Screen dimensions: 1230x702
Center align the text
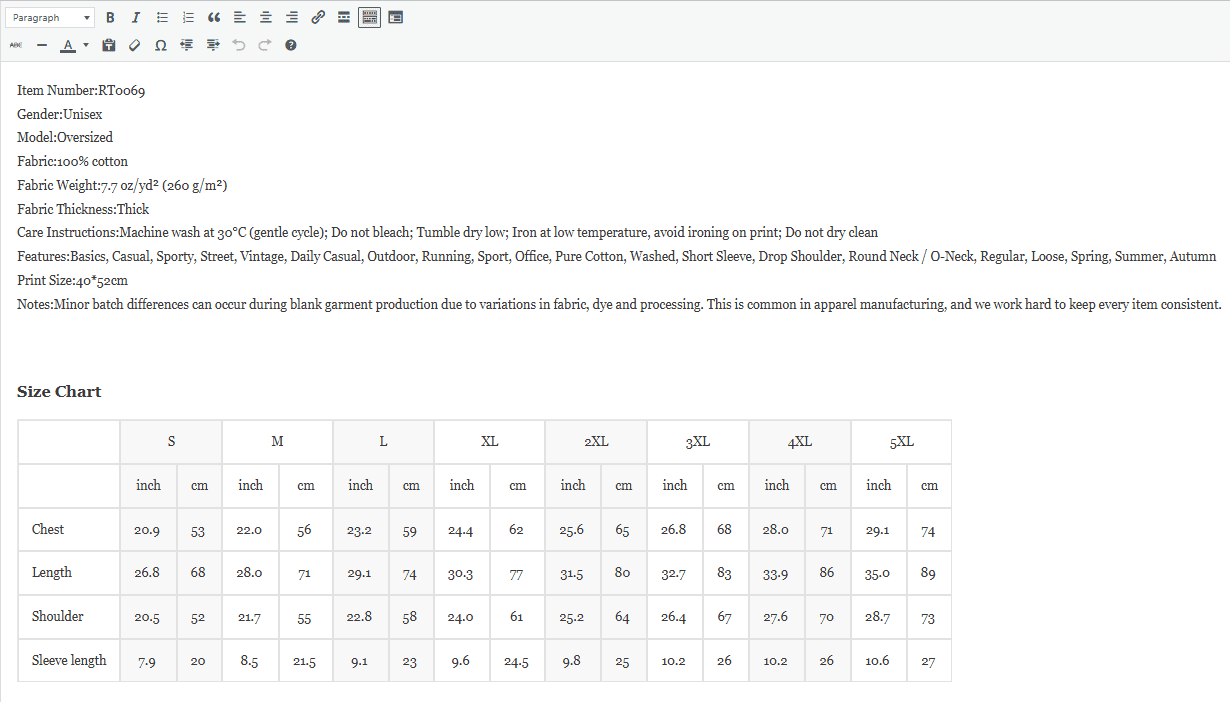click(x=266, y=18)
